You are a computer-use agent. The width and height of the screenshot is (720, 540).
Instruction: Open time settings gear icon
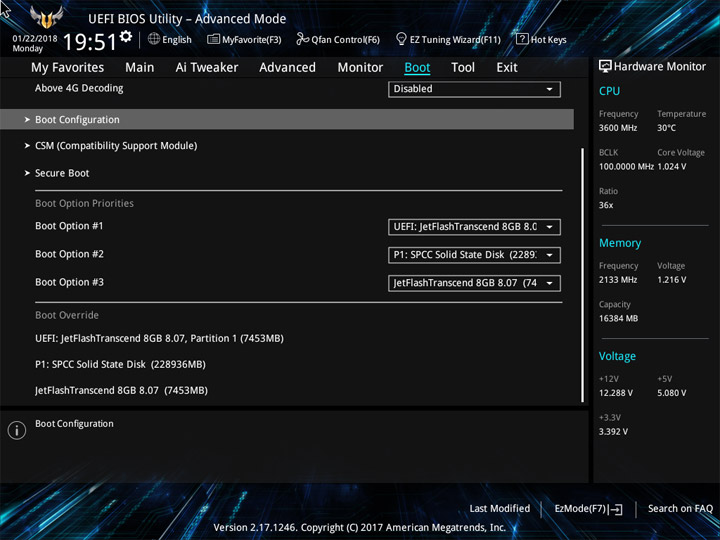point(126,36)
